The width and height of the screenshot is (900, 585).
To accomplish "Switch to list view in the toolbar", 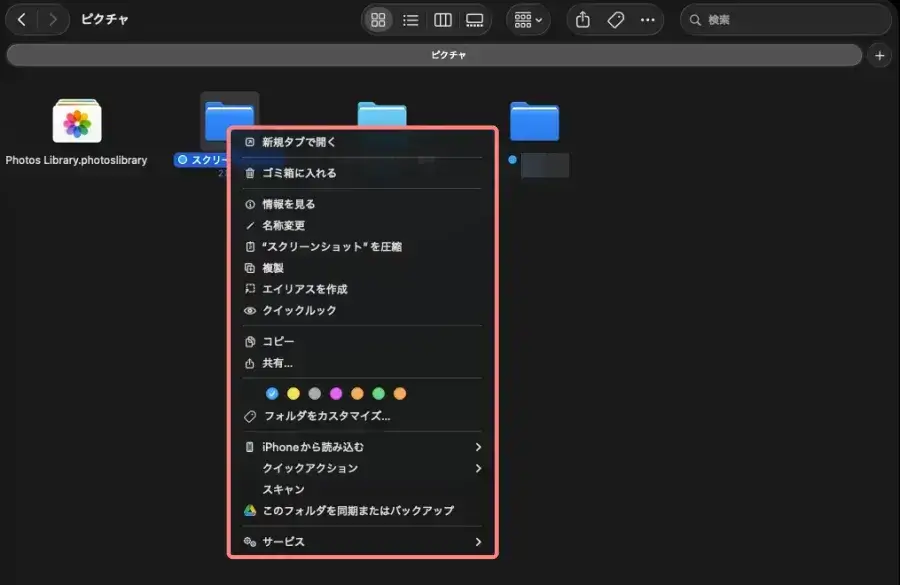I will 412,19.
